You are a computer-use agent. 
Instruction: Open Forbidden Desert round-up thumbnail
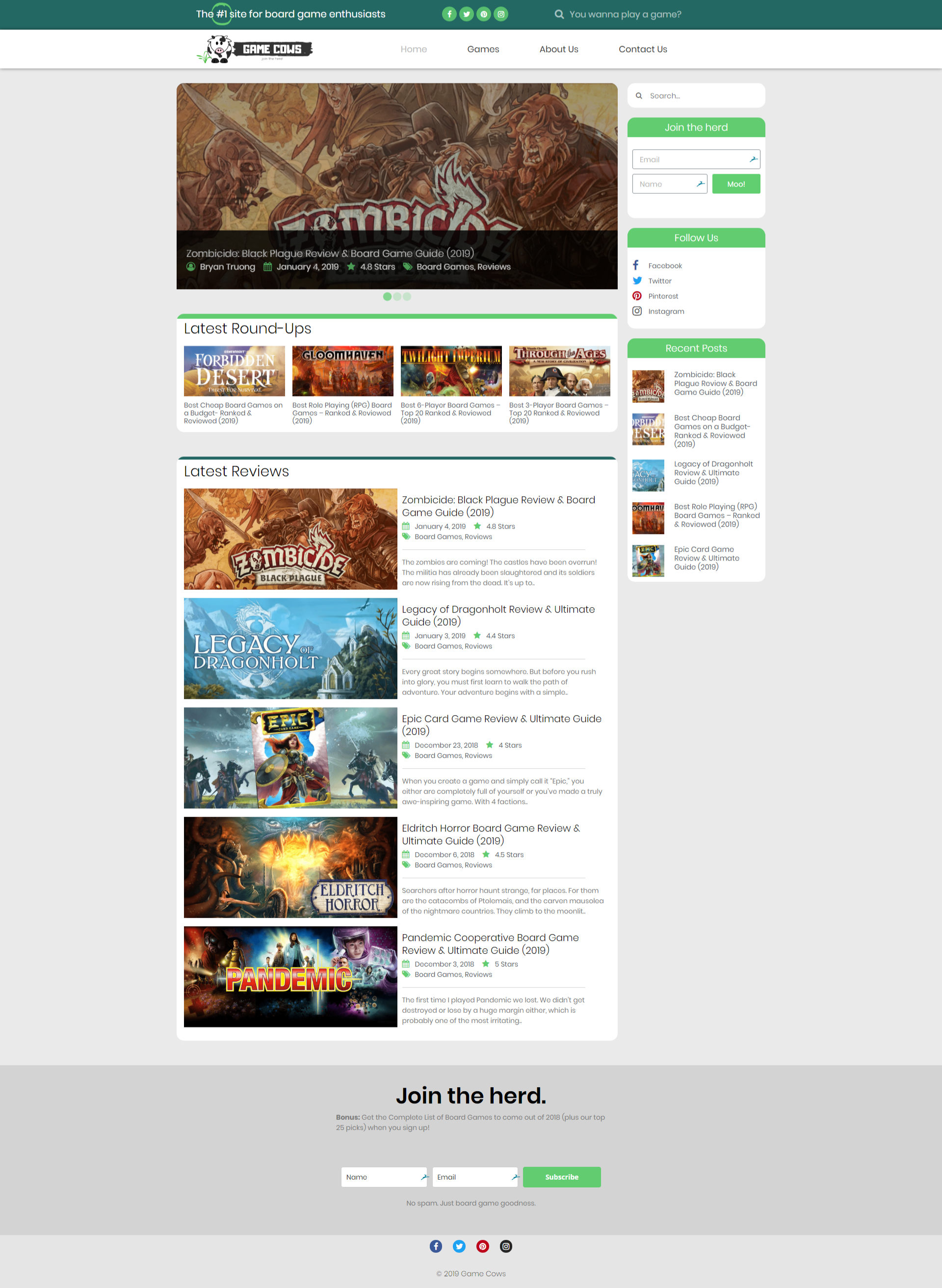[x=235, y=371]
